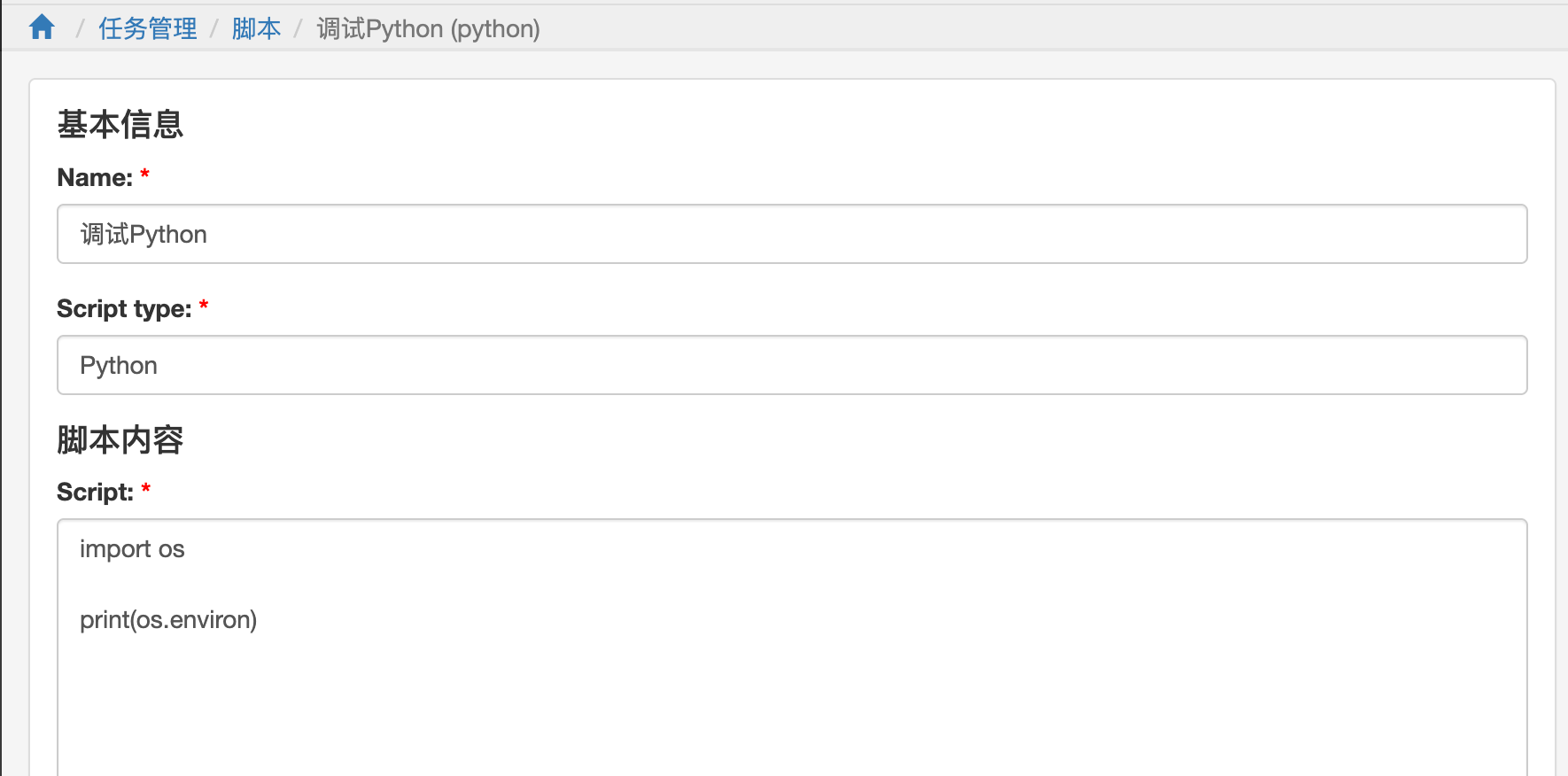Click the "Script:" field label
Viewport: 1568px width, 776px height.
point(95,493)
